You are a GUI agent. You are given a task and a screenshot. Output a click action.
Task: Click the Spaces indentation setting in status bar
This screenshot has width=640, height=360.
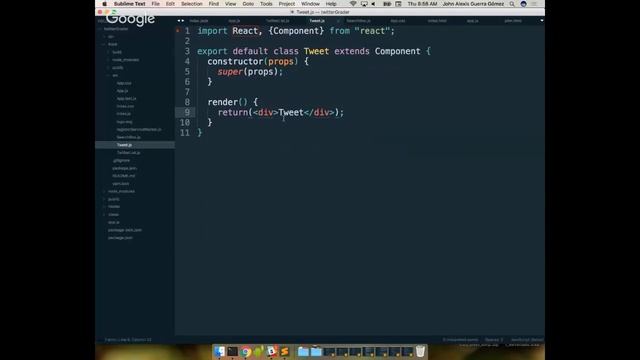click(x=493, y=340)
